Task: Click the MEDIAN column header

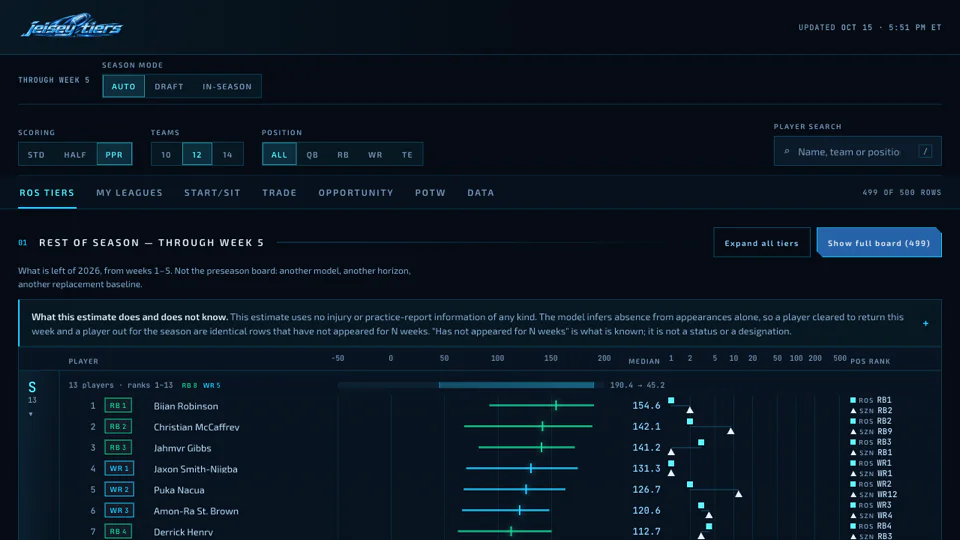Action: 644,361
